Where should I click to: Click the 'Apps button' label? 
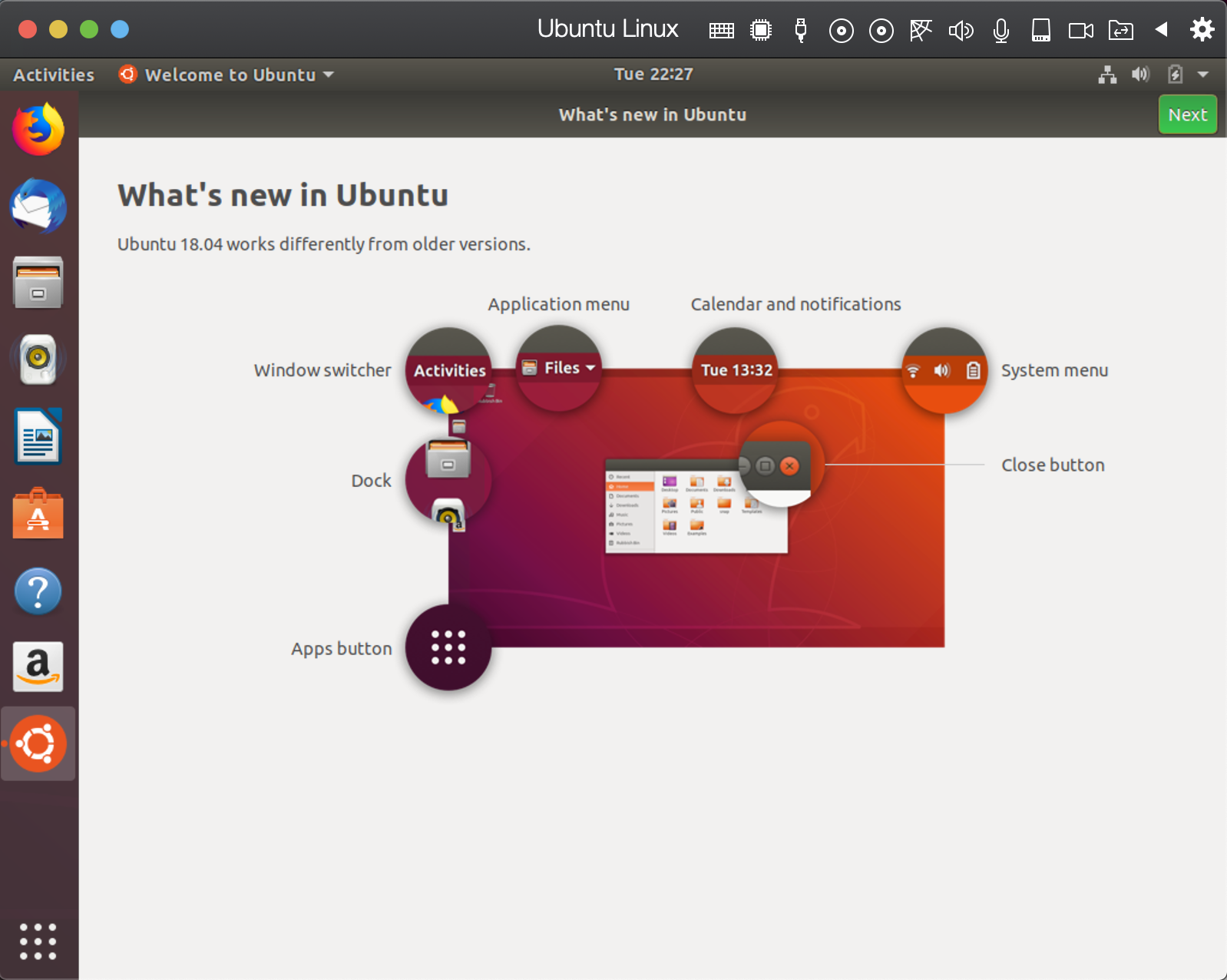341,649
